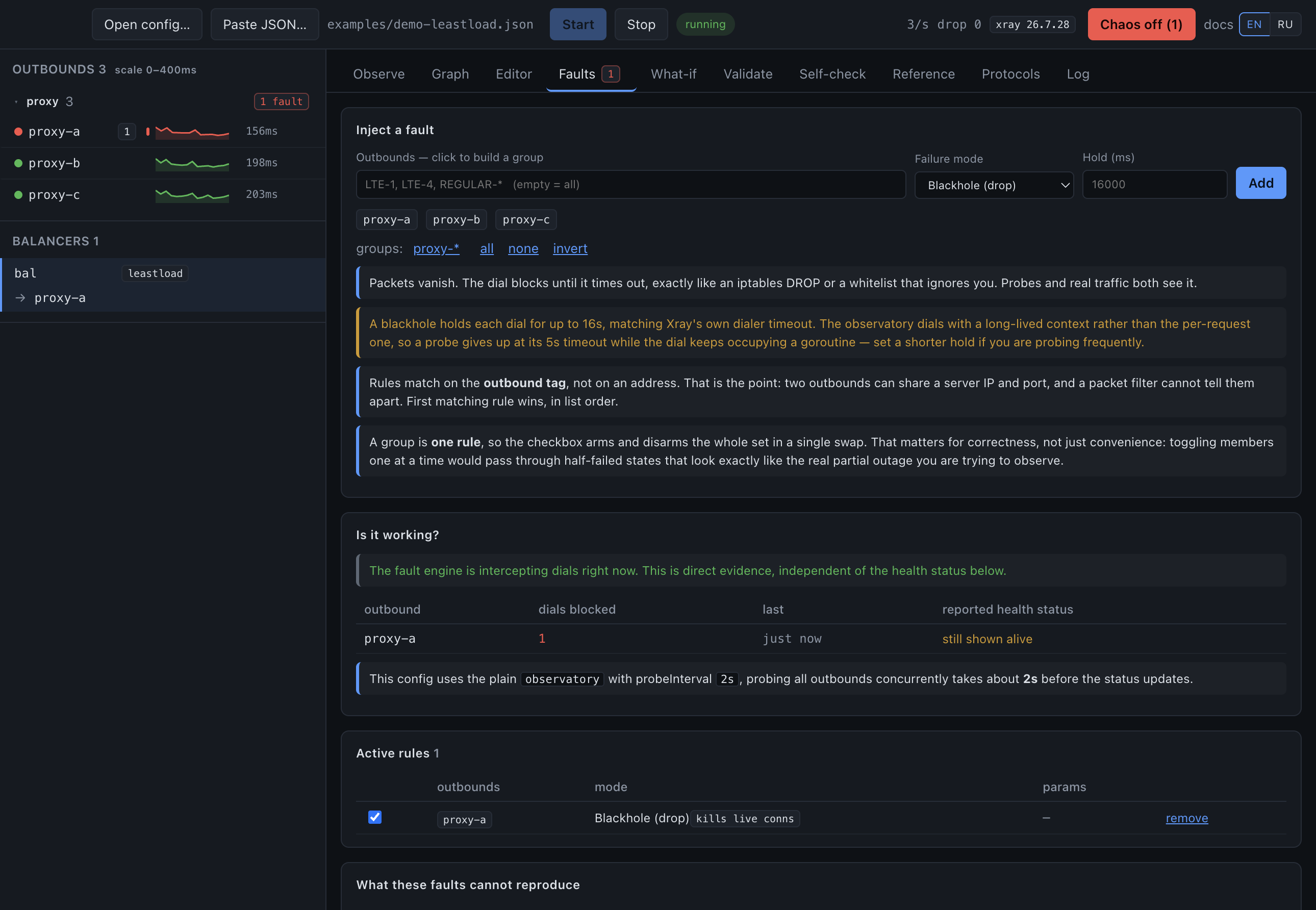Click the '203ms' latency value
The image size is (1316, 910).
[x=262, y=194]
